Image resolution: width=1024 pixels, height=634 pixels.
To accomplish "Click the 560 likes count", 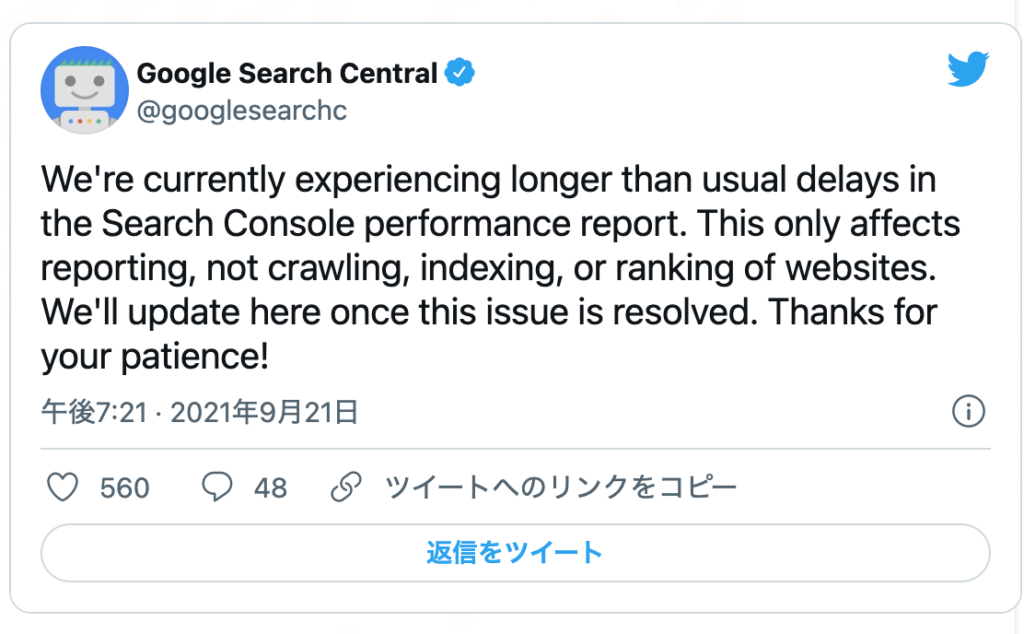I will click(x=125, y=488).
